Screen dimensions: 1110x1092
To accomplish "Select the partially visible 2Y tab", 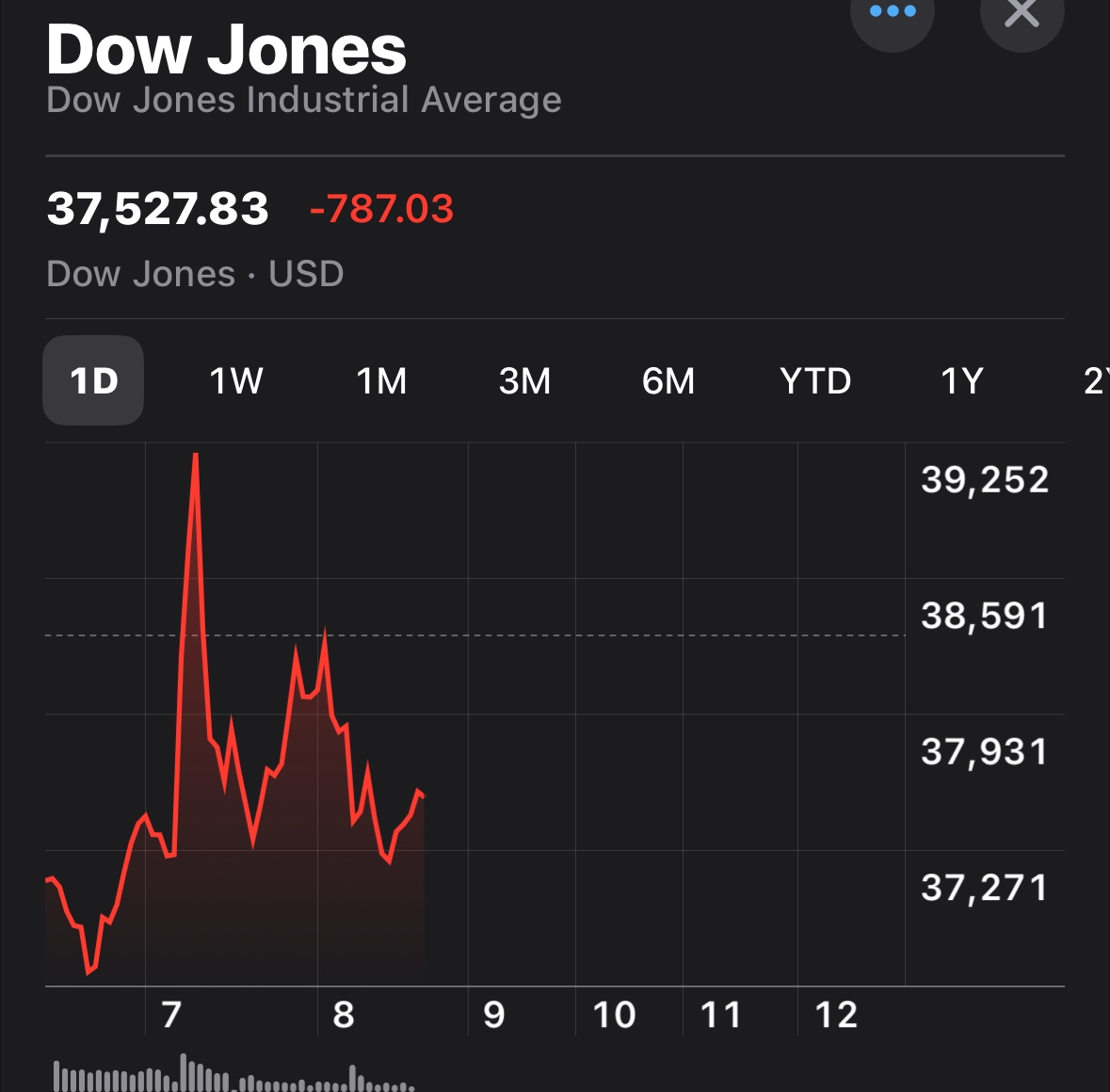I will [1096, 380].
